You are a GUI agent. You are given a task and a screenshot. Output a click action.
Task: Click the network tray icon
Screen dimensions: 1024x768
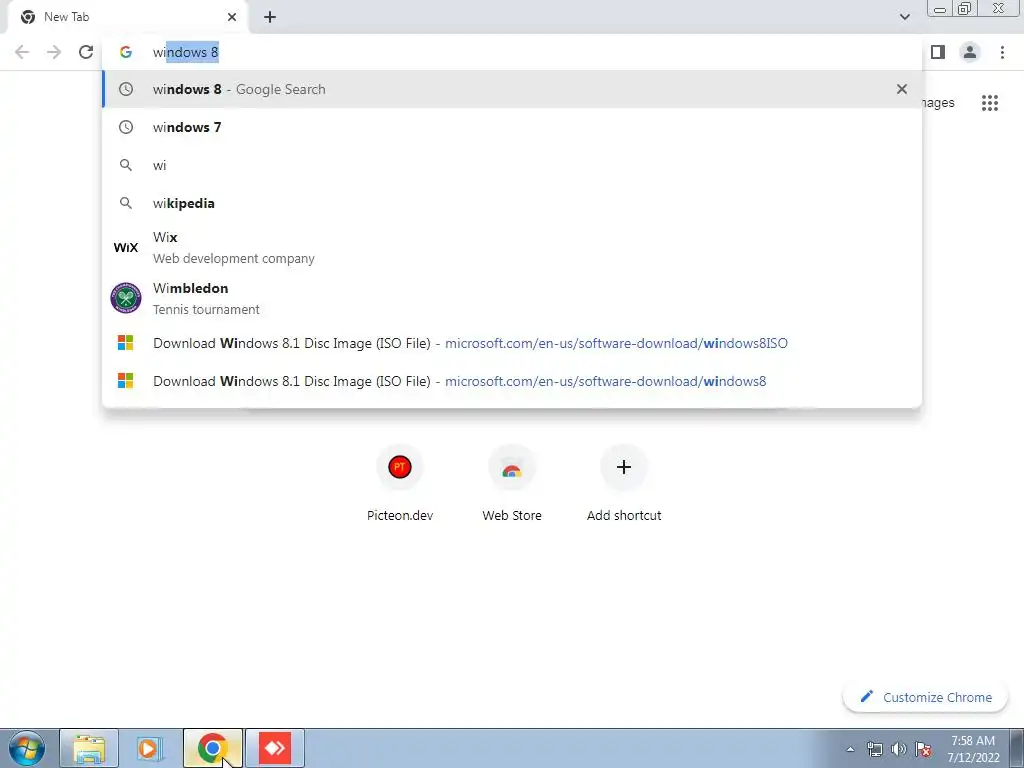pos(874,749)
